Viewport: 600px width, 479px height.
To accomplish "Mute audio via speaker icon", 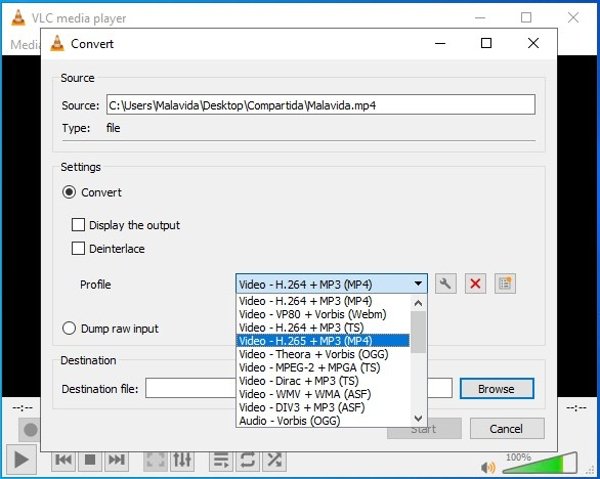I will [488, 467].
